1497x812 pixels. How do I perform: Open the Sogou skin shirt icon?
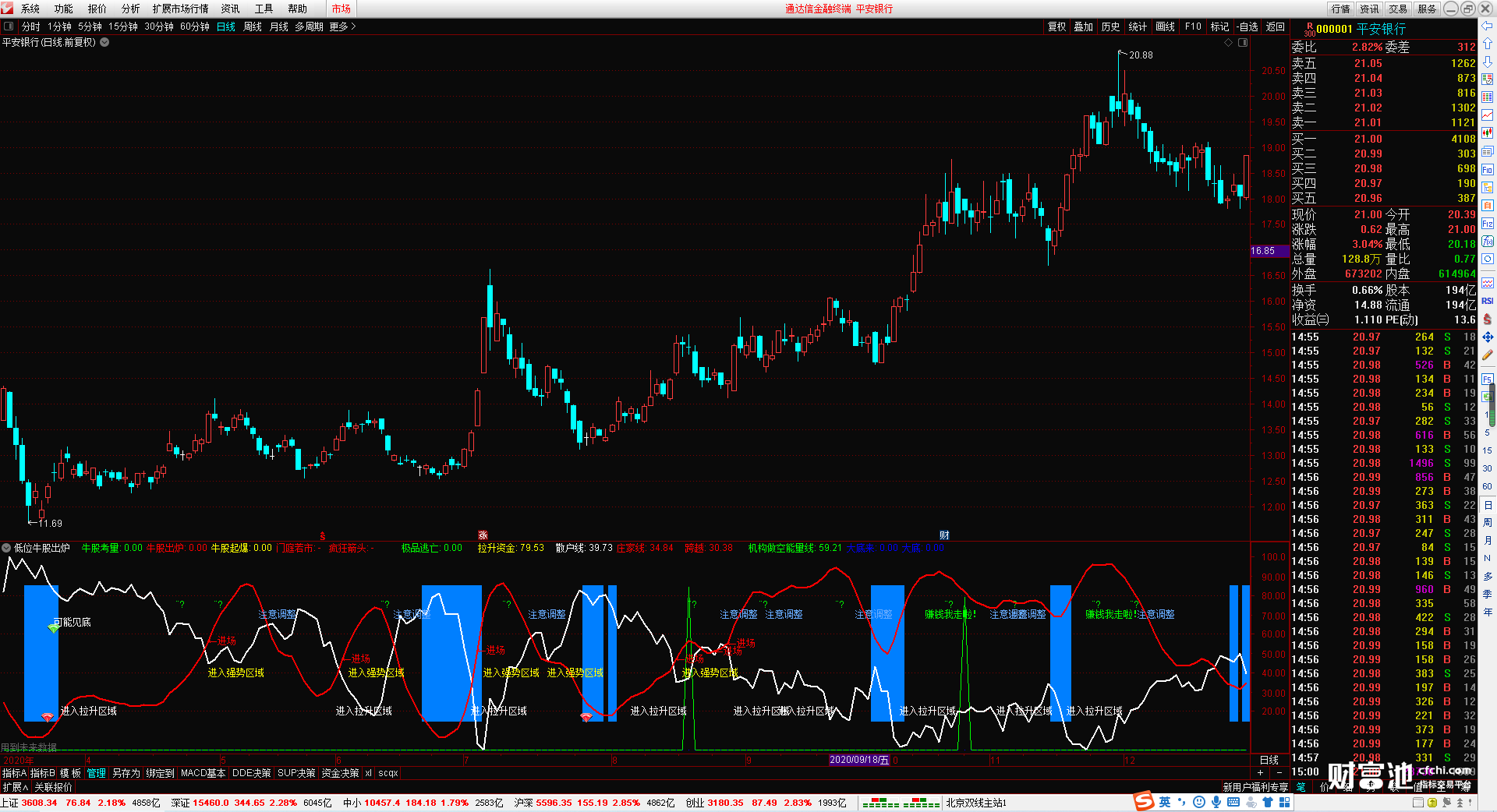point(1268,802)
